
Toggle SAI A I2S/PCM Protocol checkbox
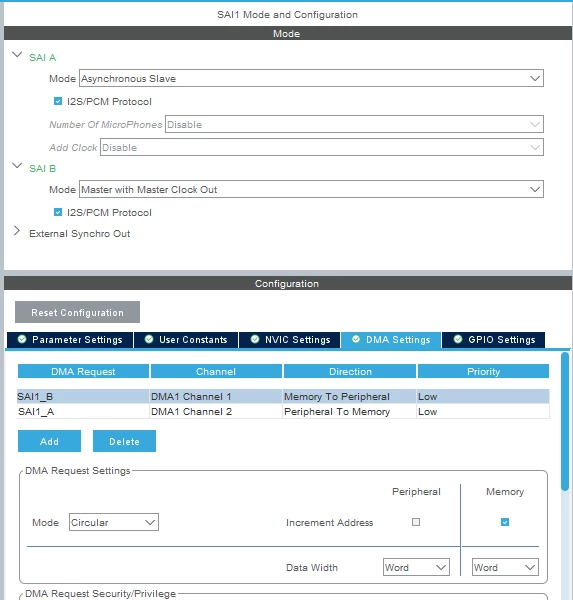[58, 101]
